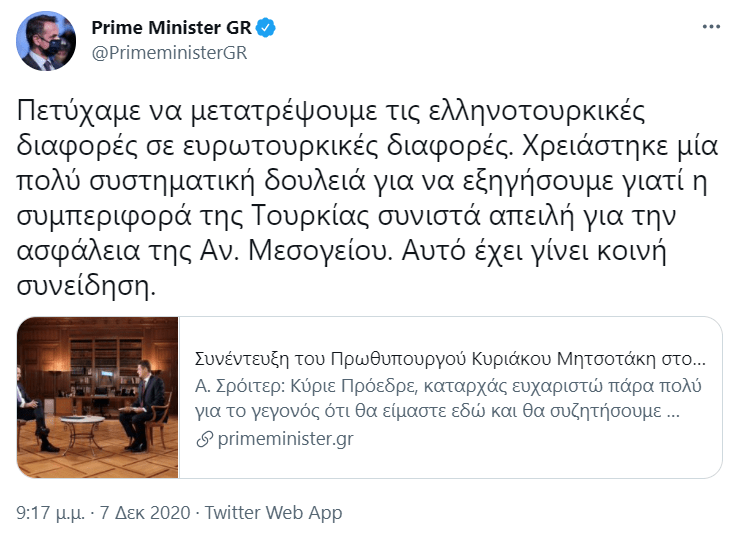Open the interview photo thumbnail in link card
Screen dimensions: 739x536
tap(100, 396)
